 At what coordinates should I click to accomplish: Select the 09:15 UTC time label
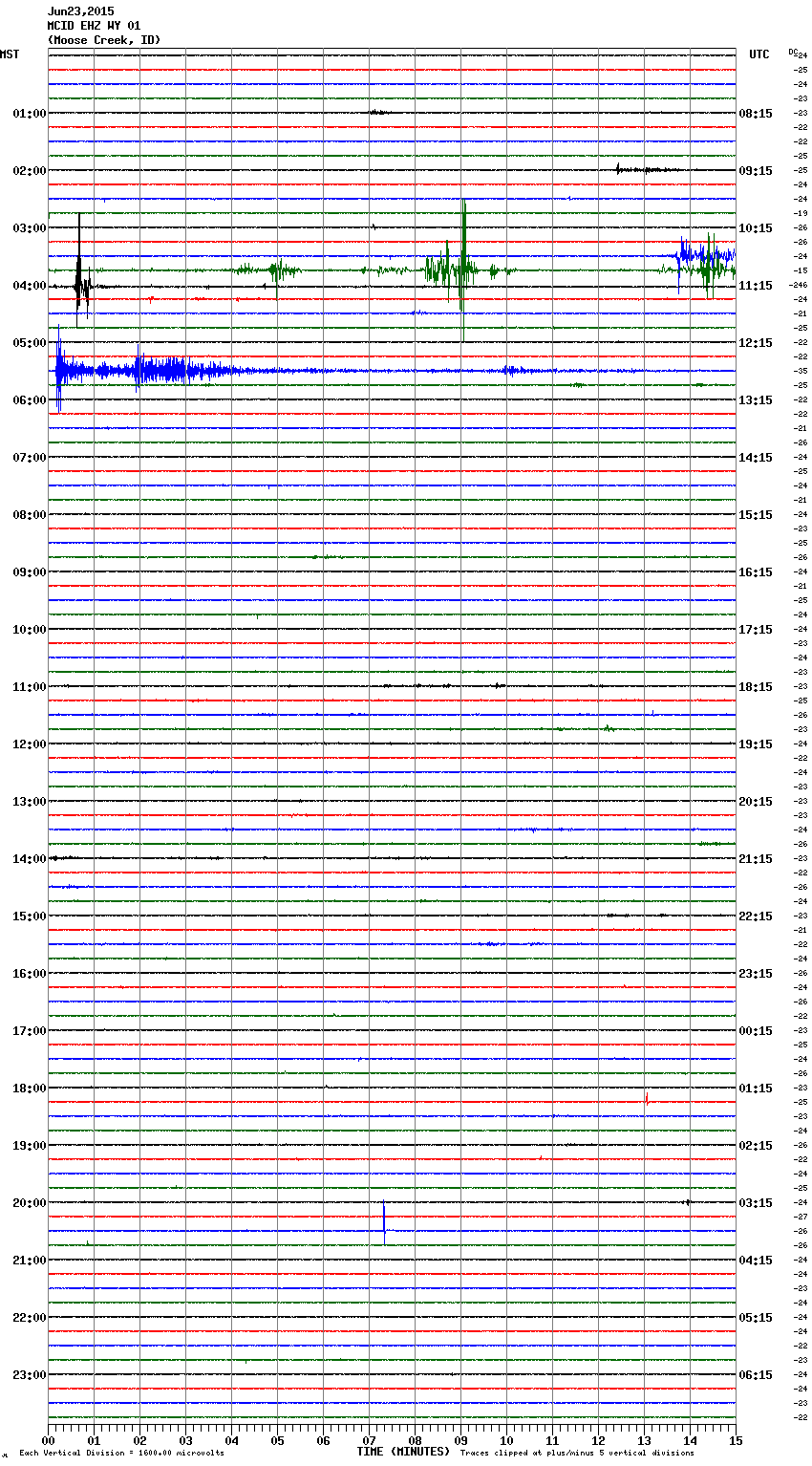(756, 171)
